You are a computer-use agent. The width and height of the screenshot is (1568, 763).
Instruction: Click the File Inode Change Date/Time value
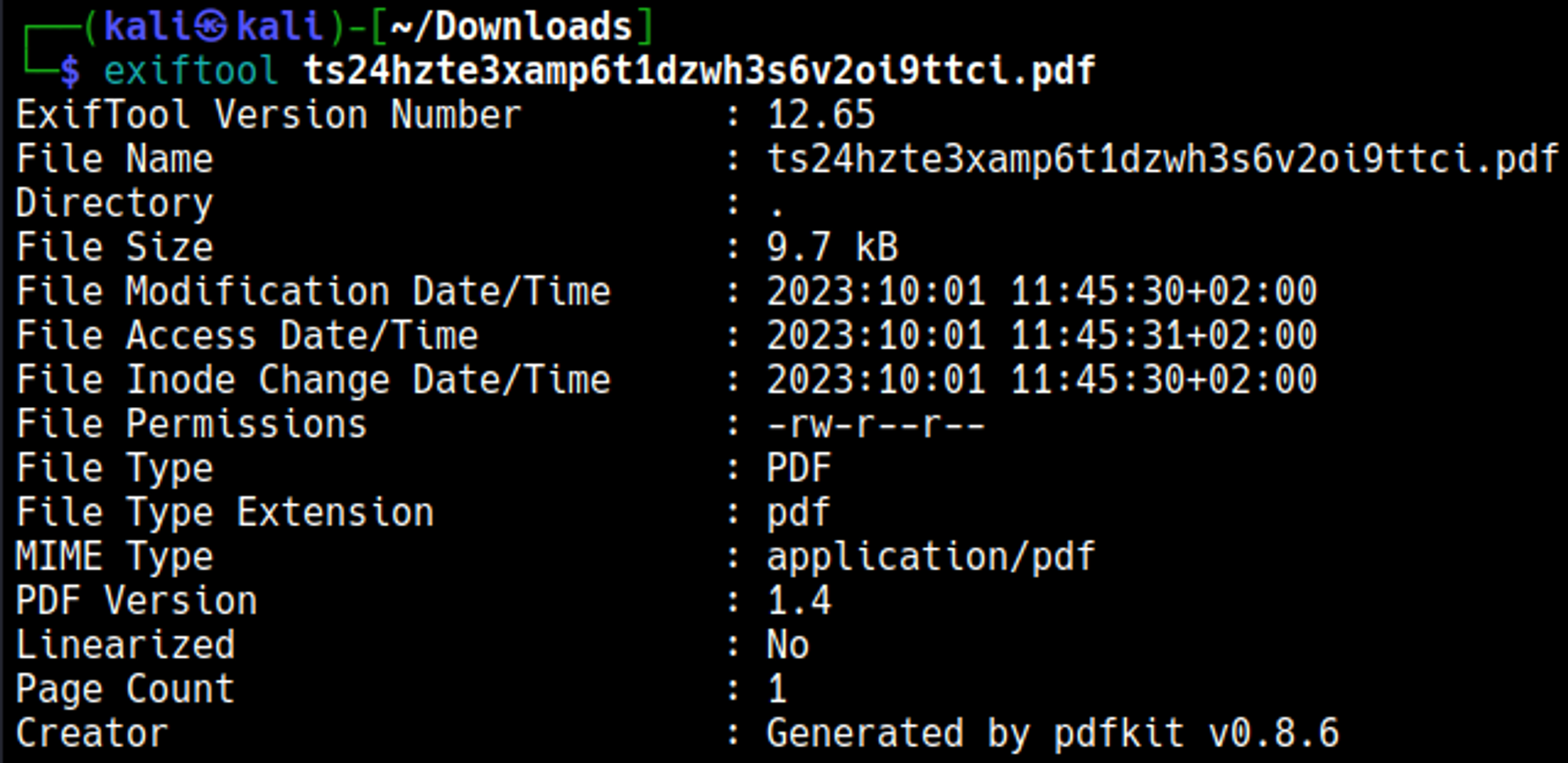coord(1041,380)
